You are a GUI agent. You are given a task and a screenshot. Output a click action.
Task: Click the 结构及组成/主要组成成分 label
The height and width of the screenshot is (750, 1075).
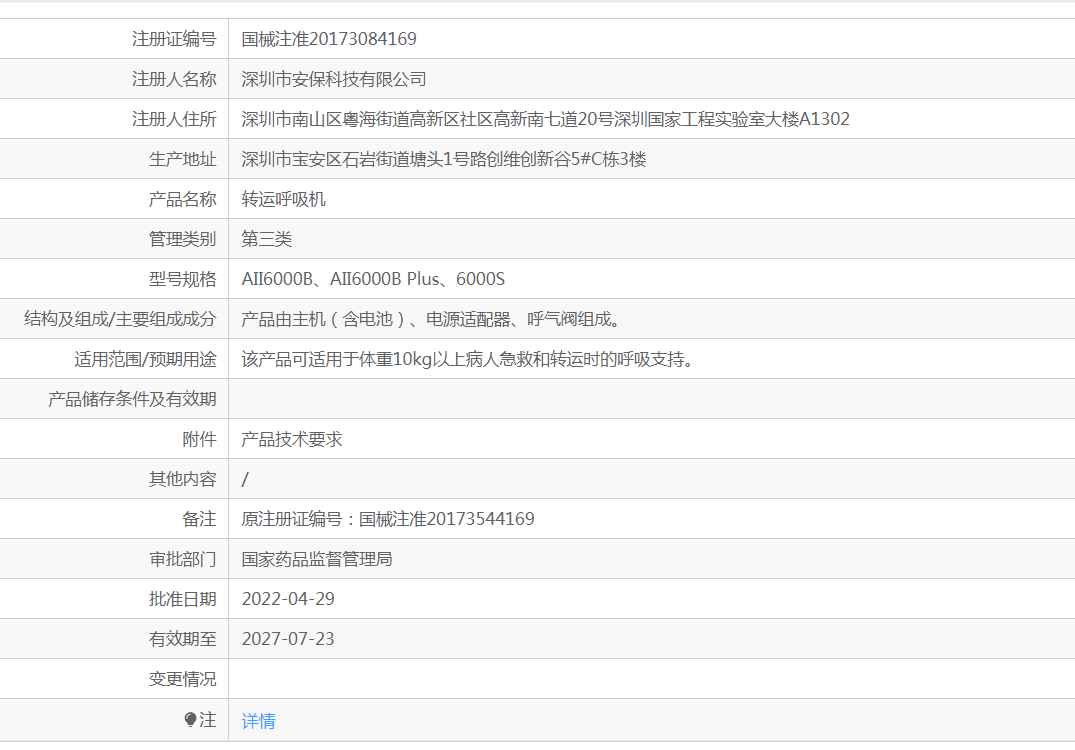pyautogui.click(x=120, y=319)
